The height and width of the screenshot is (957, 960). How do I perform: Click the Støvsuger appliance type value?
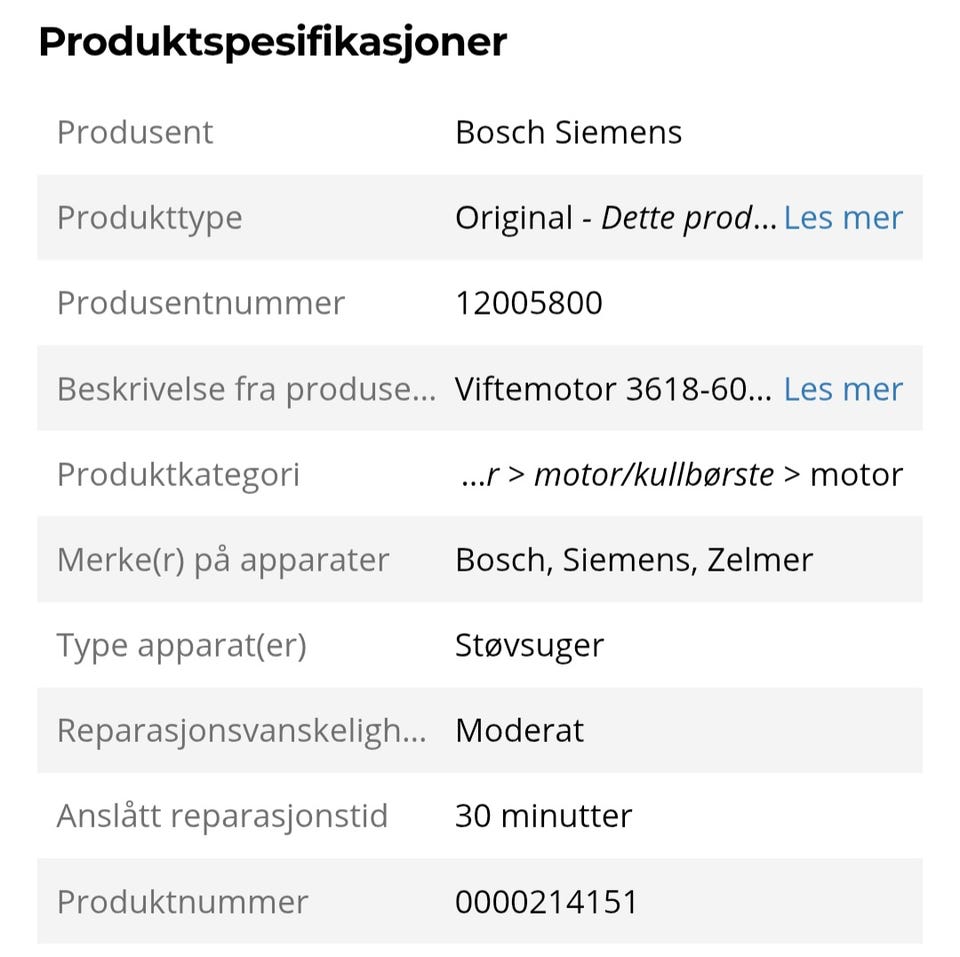[x=530, y=646]
